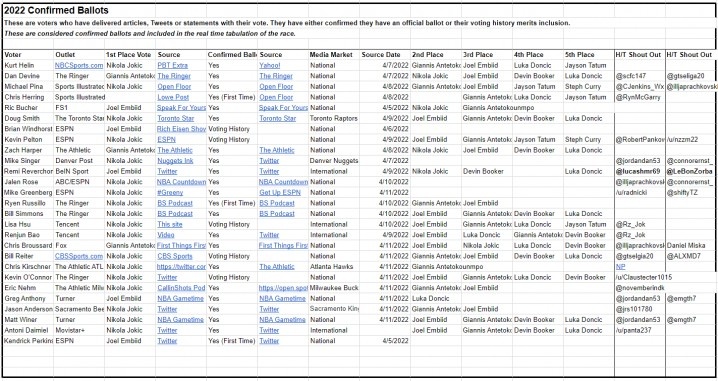Open the PBT Extra source link
The height and width of the screenshot is (381, 718).
[x=173, y=65]
